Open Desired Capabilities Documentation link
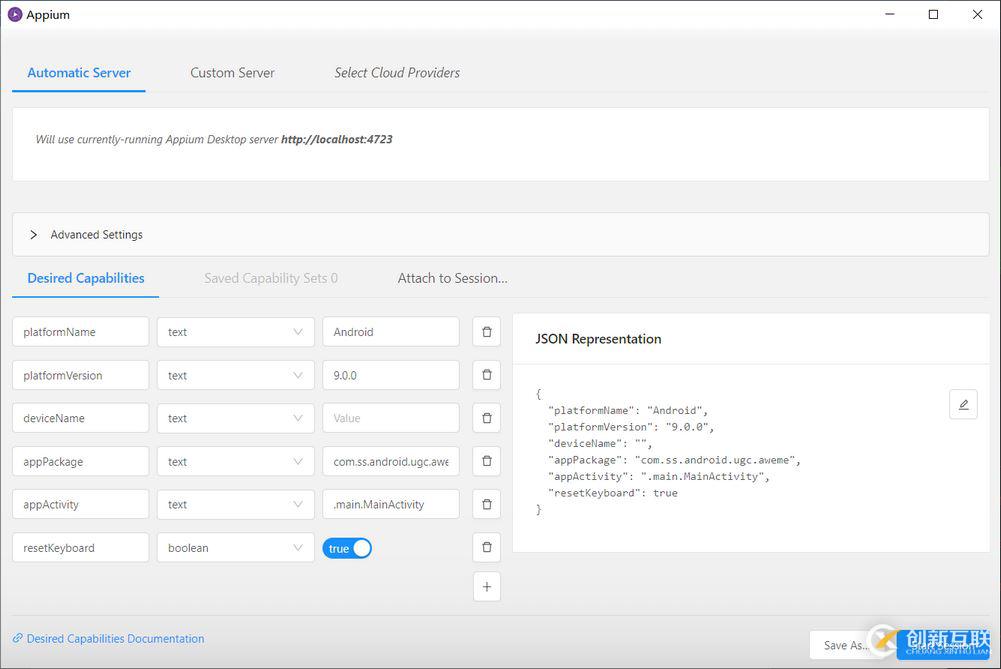The height and width of the screenshot is (669, 1001). 115,639
